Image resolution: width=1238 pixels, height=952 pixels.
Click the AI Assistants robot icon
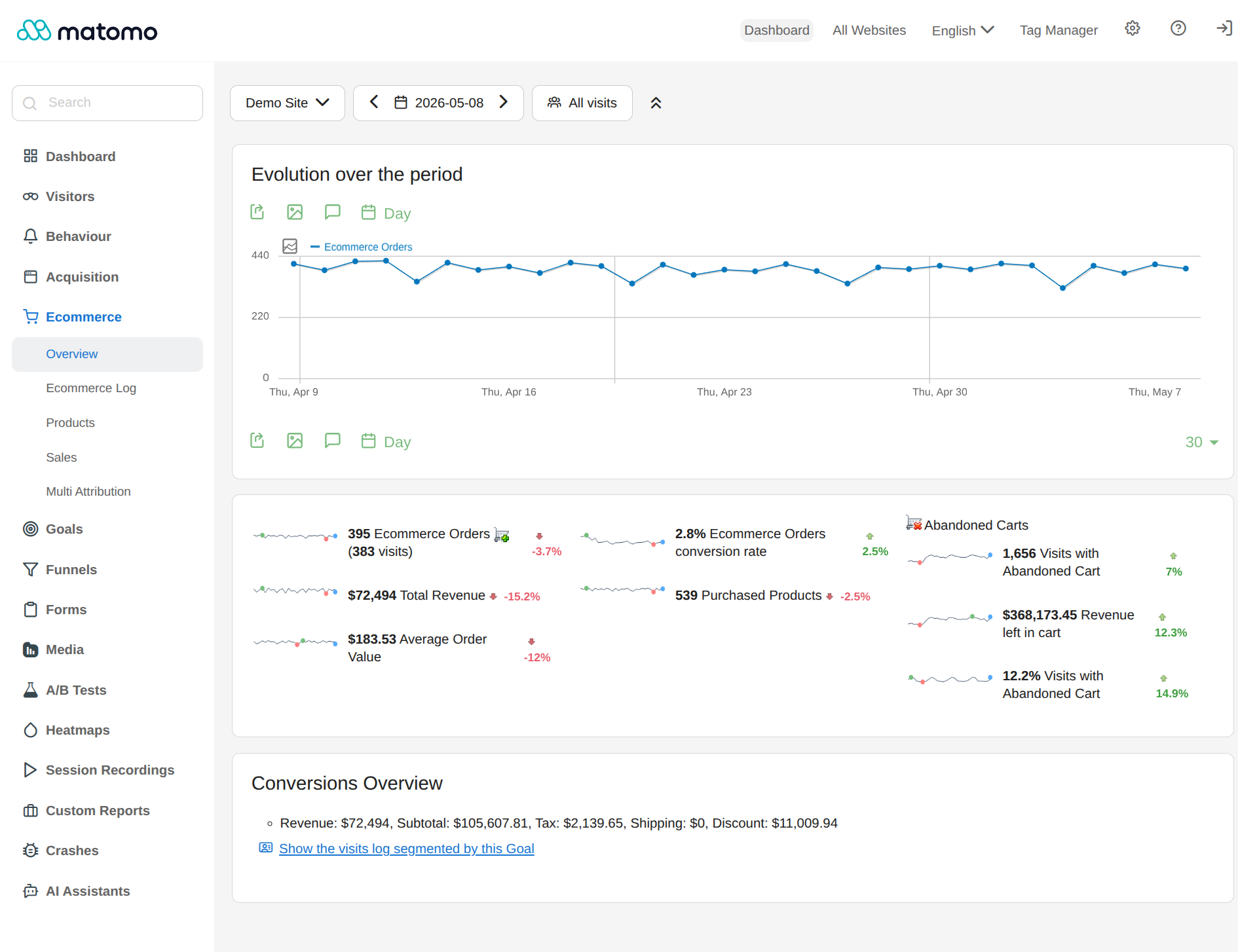[30, 891]
